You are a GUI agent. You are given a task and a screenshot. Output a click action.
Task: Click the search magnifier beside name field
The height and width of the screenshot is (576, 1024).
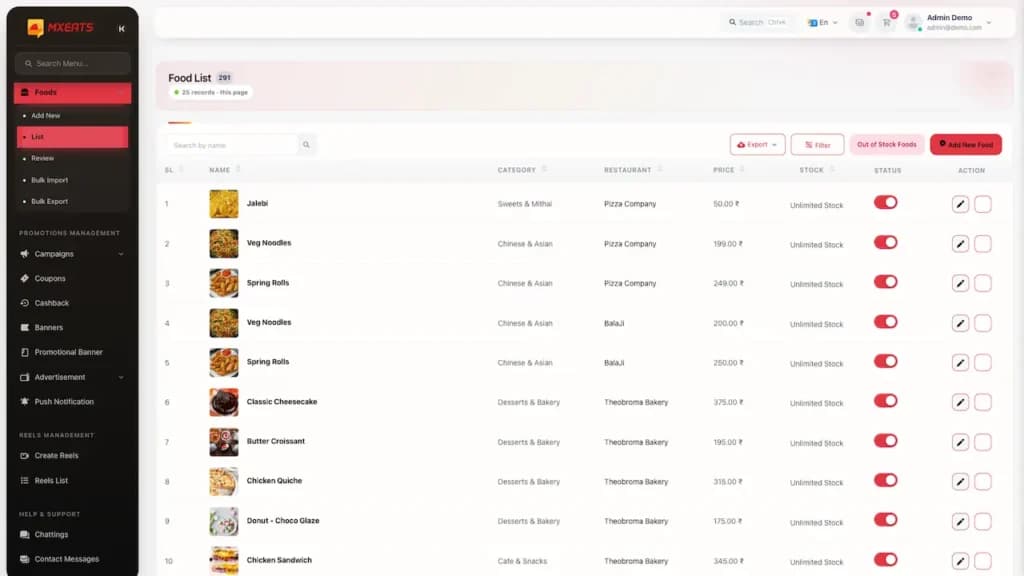point(306,145)
